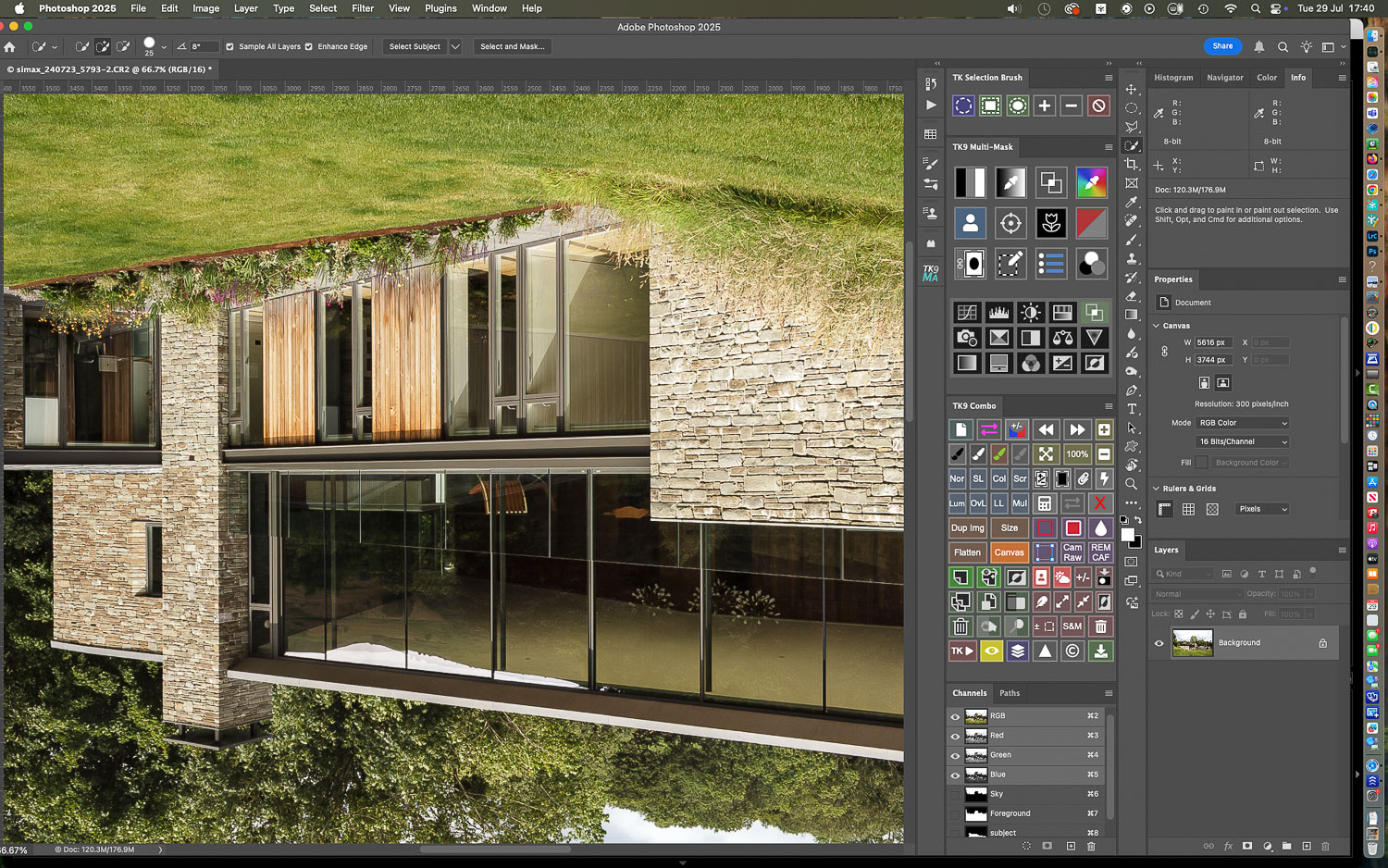Click the TK9 Combo calculator icon

pos(1044,503)
